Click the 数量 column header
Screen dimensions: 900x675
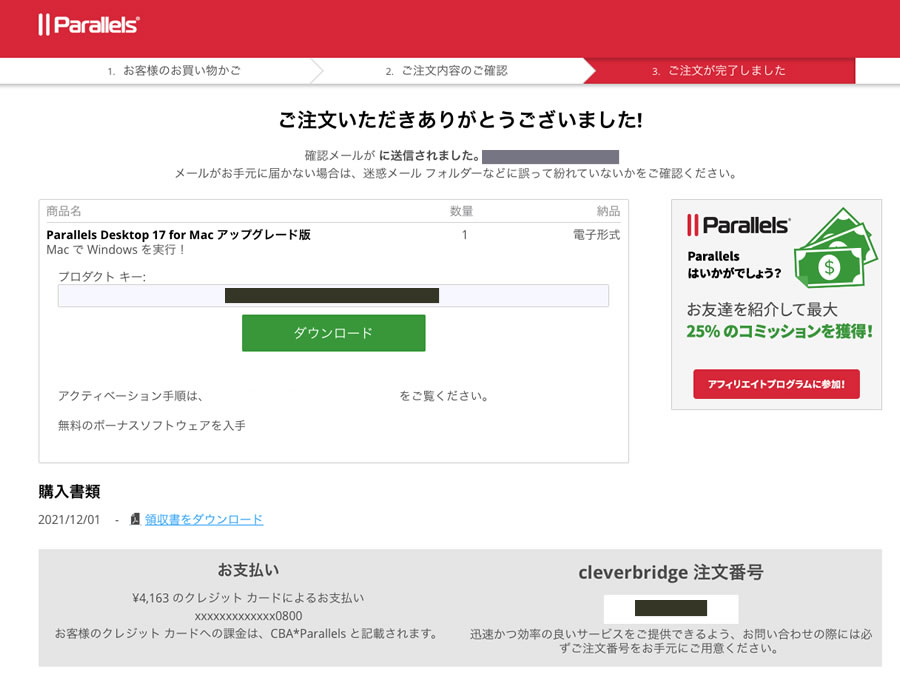461,211
